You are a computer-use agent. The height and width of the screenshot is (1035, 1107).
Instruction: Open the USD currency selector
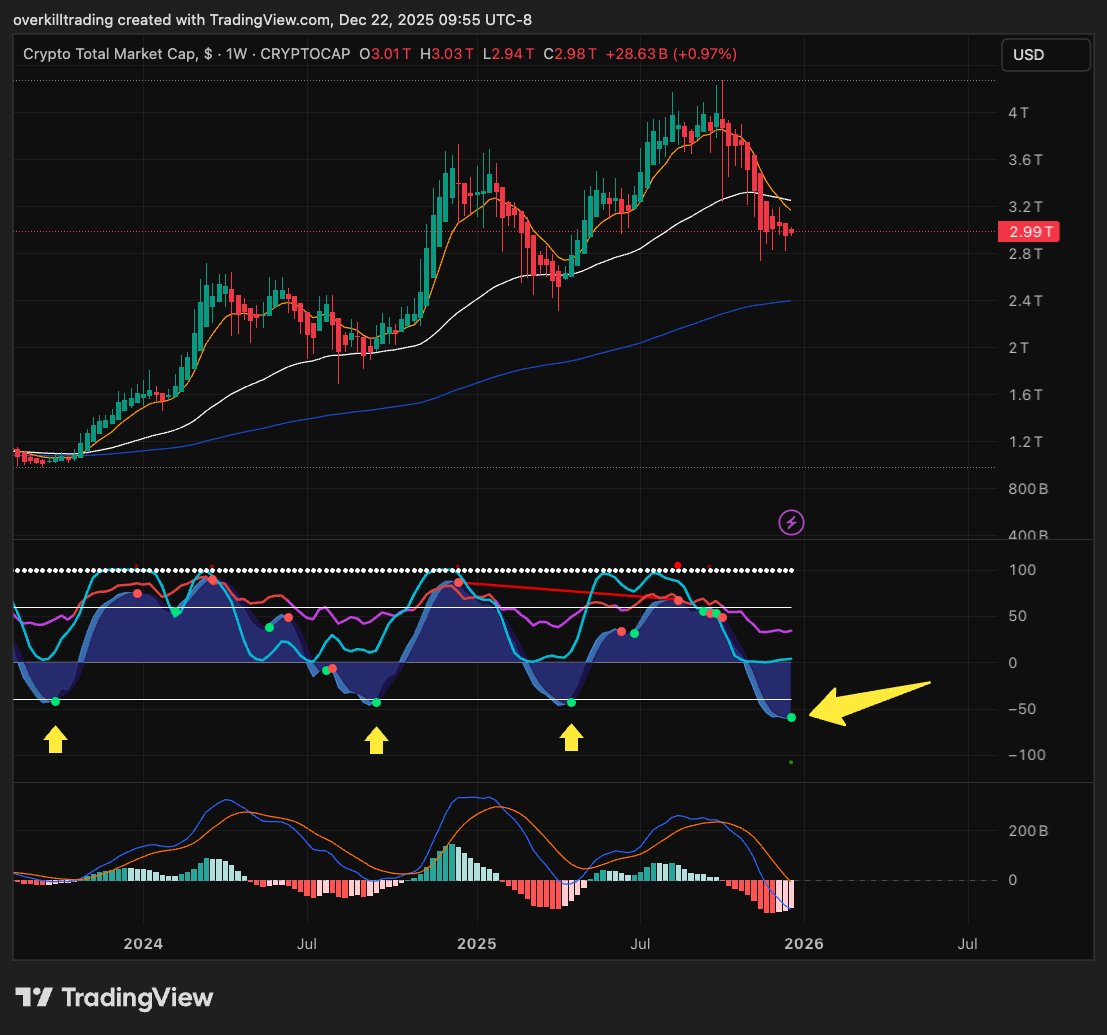[1046, 55]
